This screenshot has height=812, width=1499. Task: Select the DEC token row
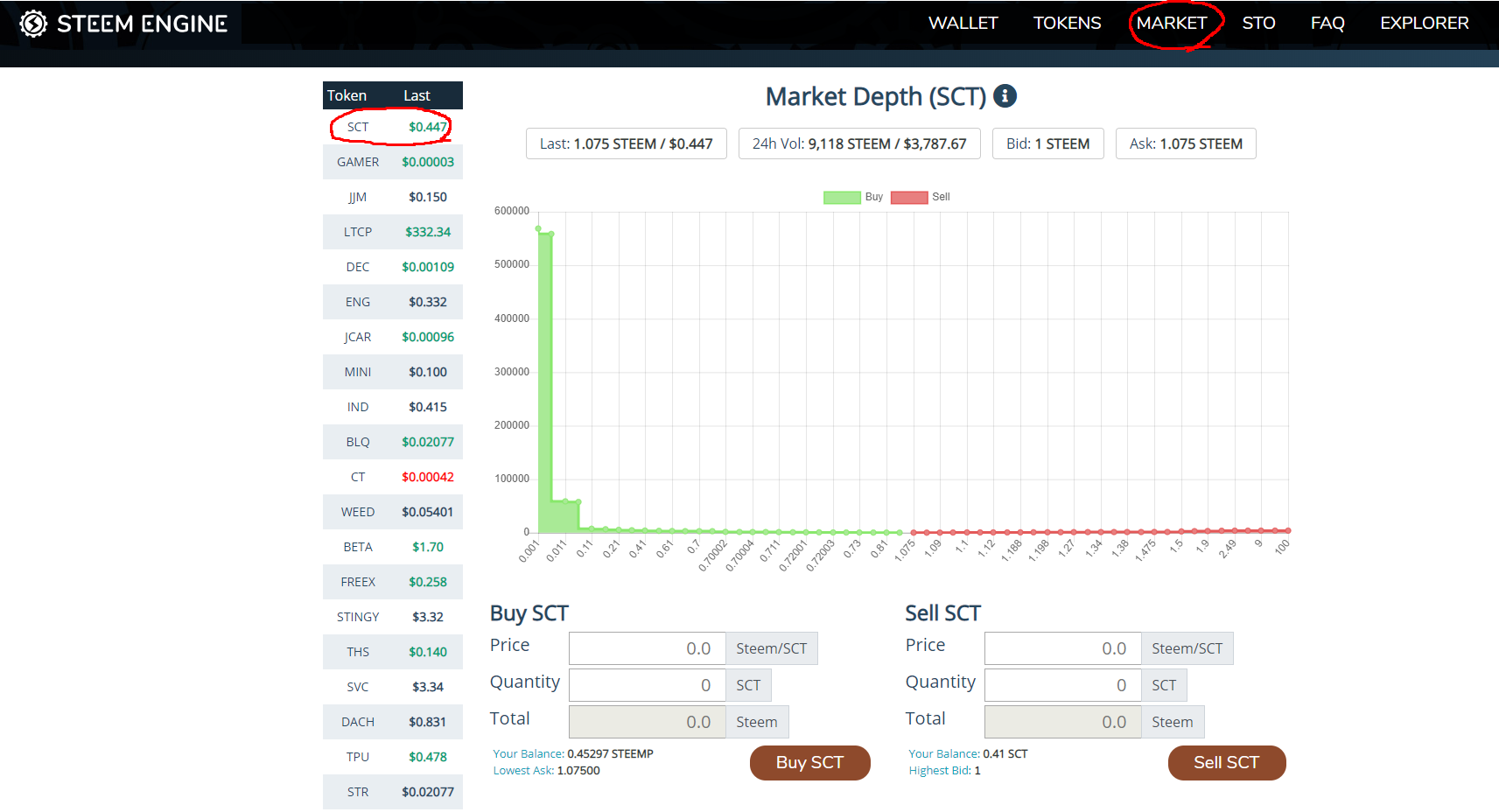click(393, 267)
